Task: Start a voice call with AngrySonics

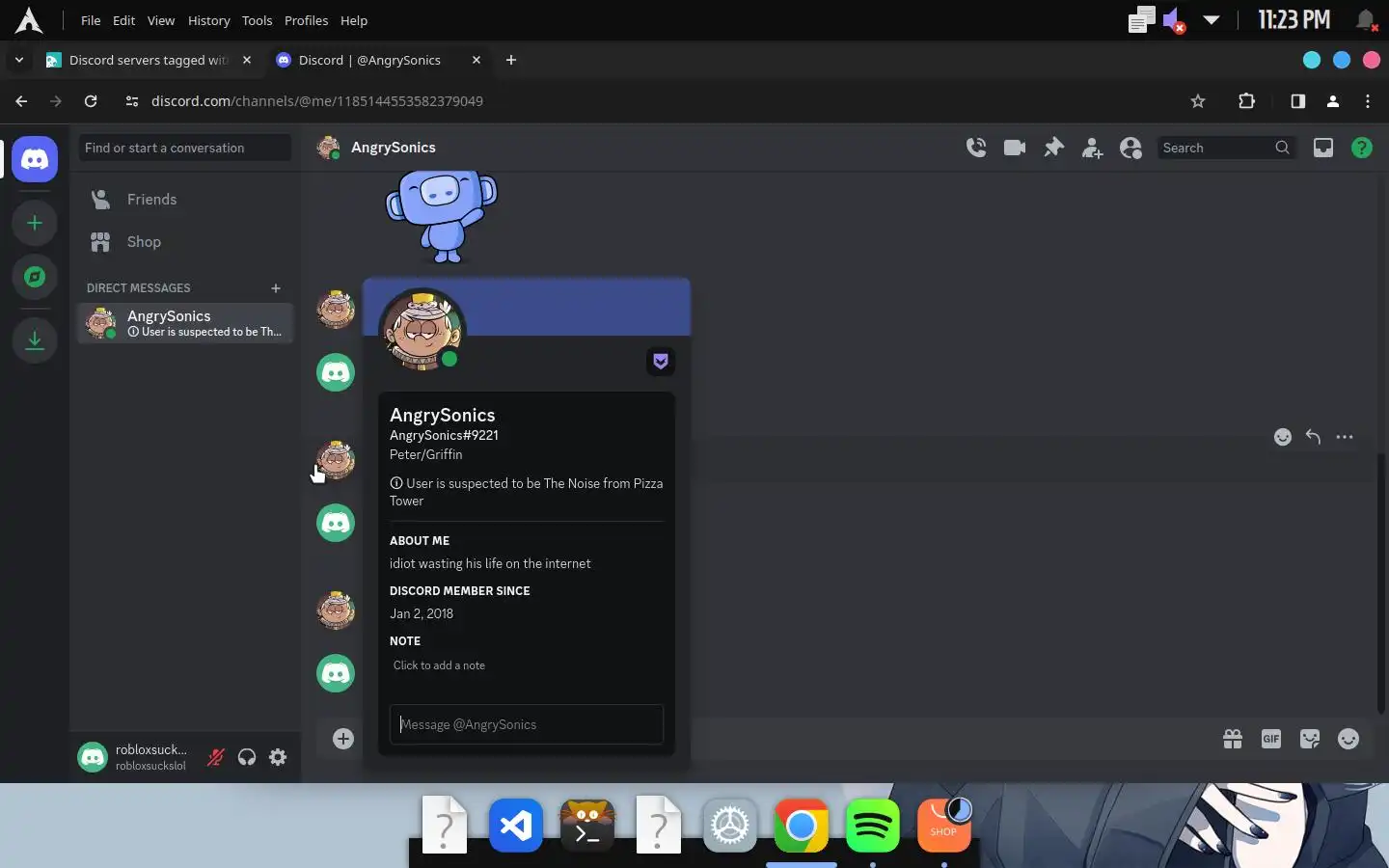Action: pos(976,148)
